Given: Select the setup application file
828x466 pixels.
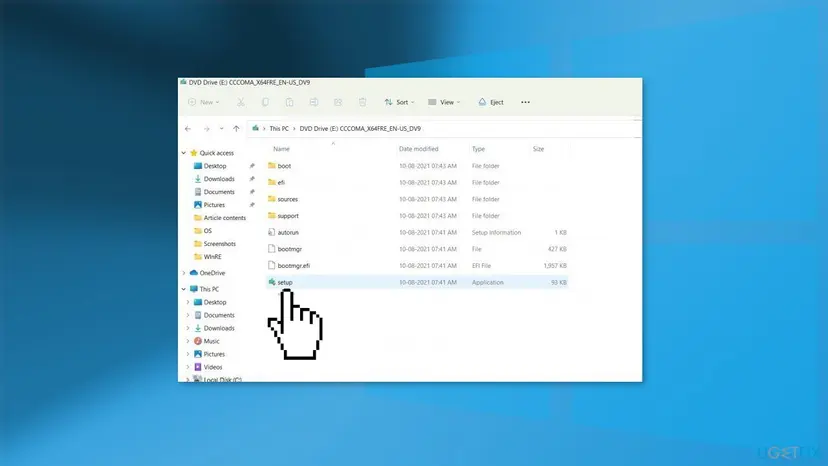Looking at the screenshot, I should (x=417, y=282).
